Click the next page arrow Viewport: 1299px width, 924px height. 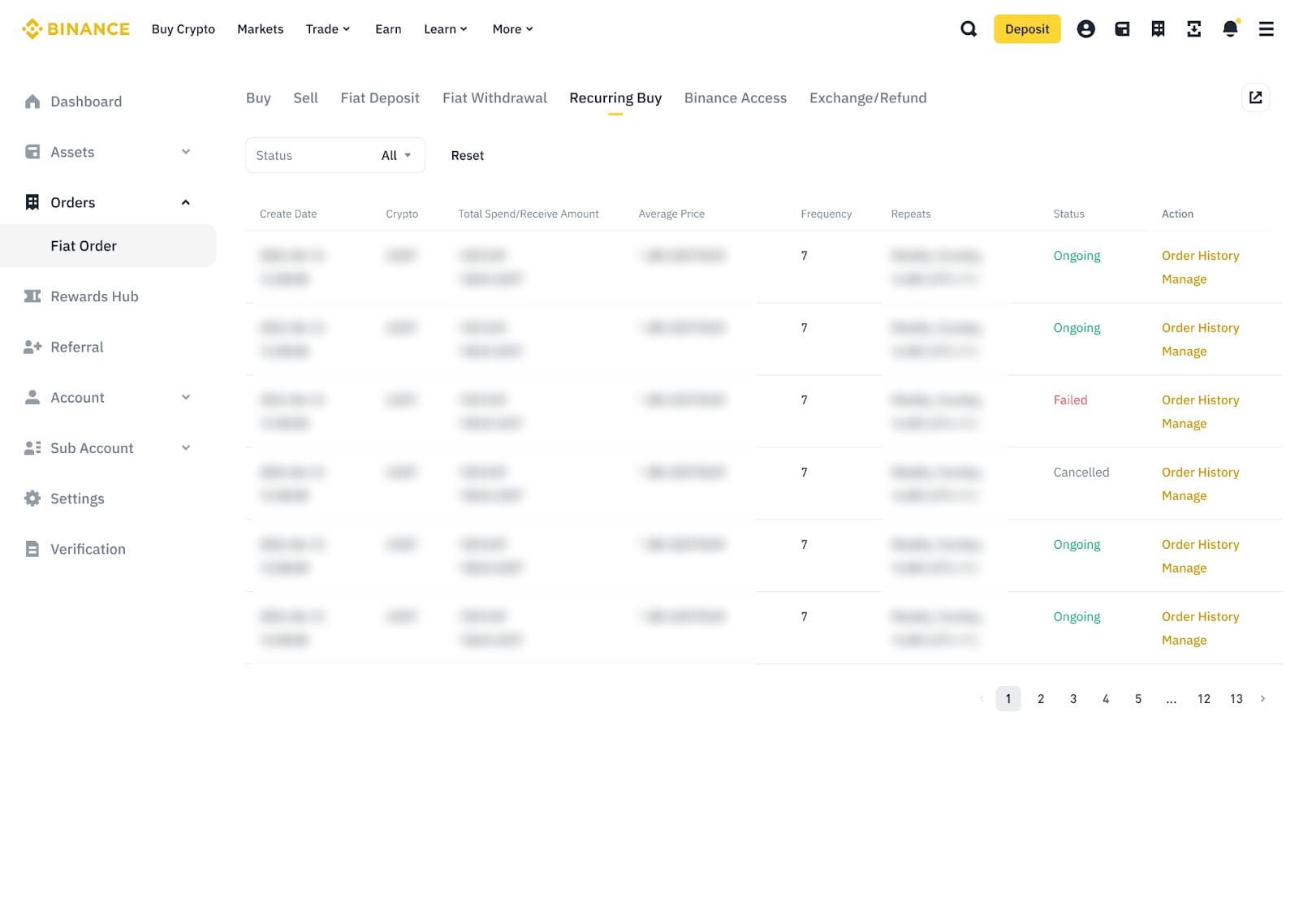pos(1262,699)
